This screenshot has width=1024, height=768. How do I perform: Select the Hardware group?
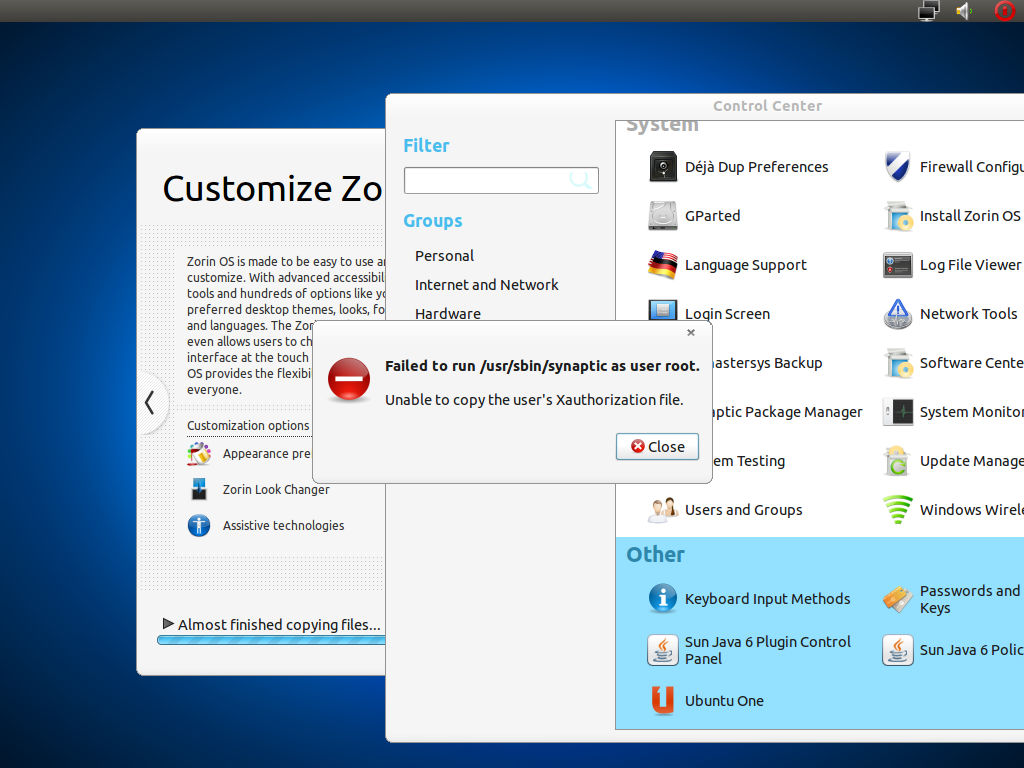point(448,313)
